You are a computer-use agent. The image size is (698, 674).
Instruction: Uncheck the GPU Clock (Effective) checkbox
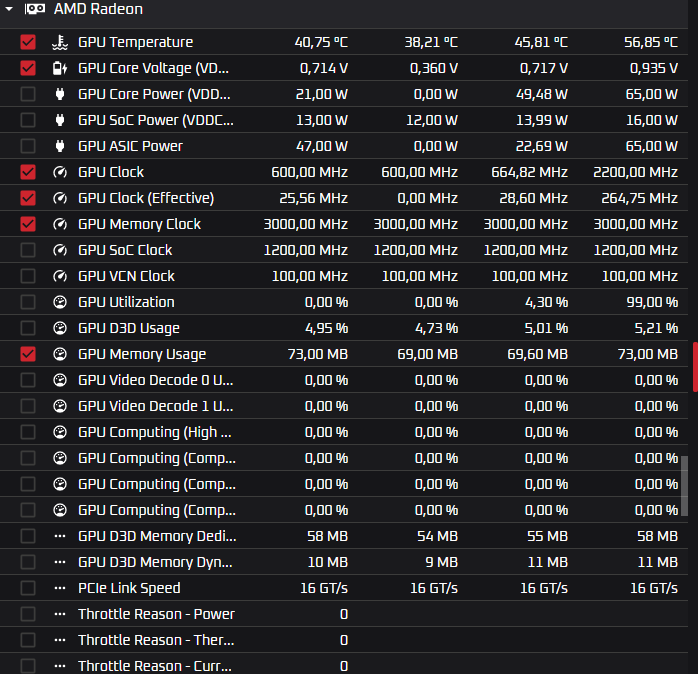(x=28, y=198)
